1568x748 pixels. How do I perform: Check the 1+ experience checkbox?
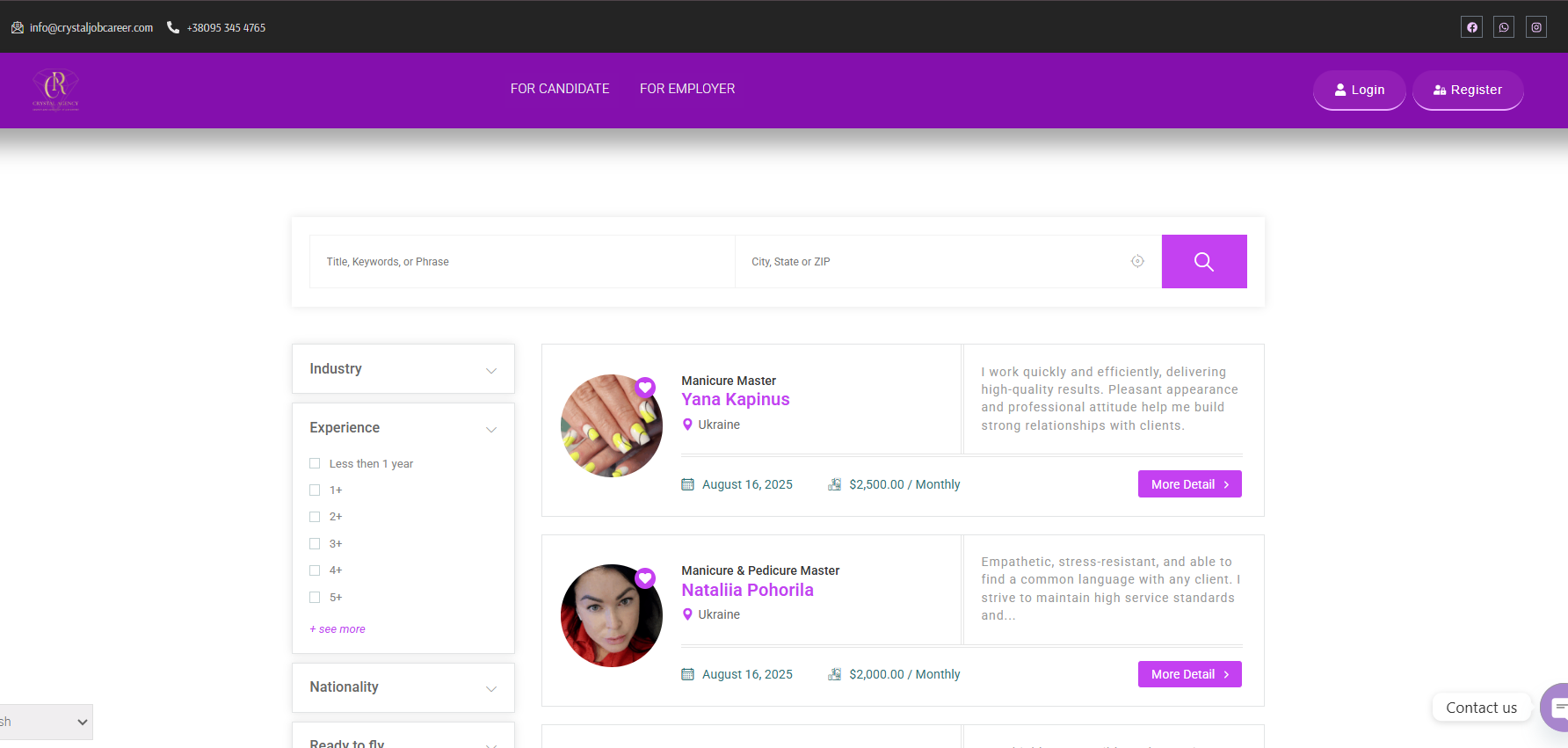(x=315, y=490)
